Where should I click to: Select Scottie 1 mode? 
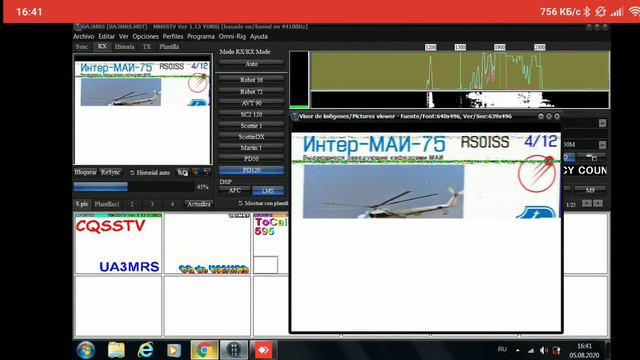click(251, 126)
